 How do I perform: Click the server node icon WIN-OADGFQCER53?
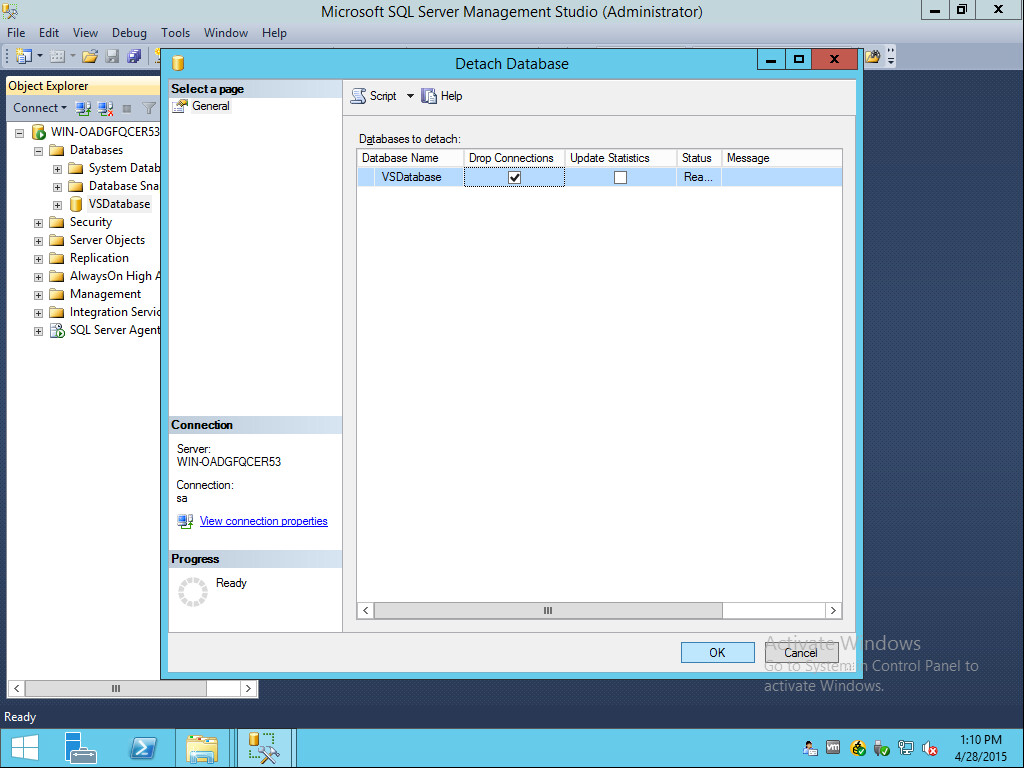39,132
